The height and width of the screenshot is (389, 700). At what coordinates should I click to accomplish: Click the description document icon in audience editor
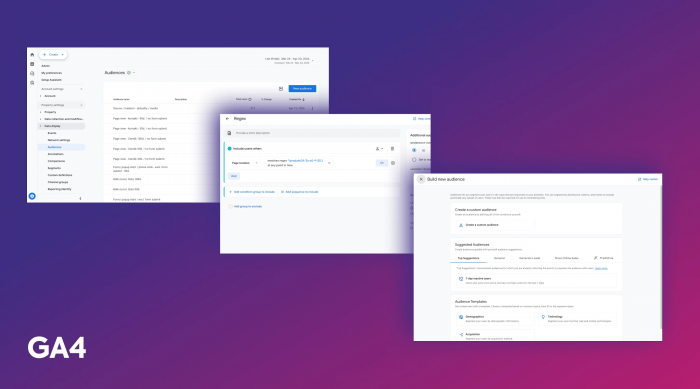click(x=229, y=133)
